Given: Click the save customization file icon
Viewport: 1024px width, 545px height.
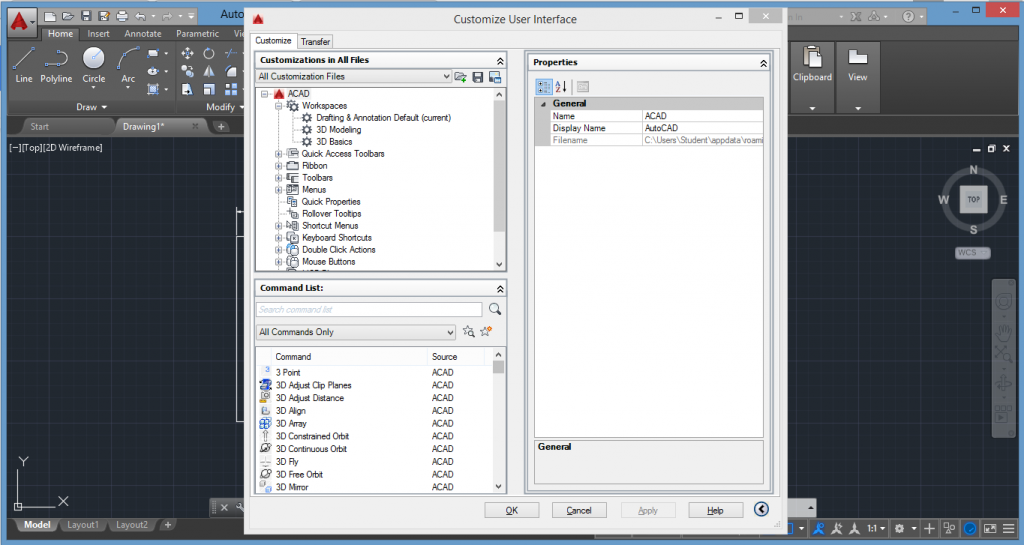Looking at the screenshot, I should [x=478, y=77].
